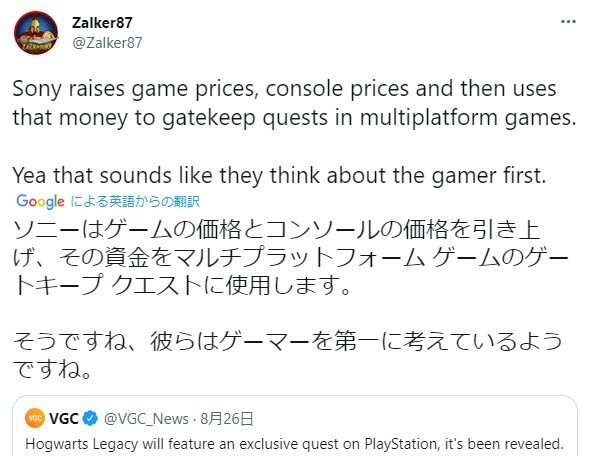Open the Zalker87 profile avatar

(36, 33)
